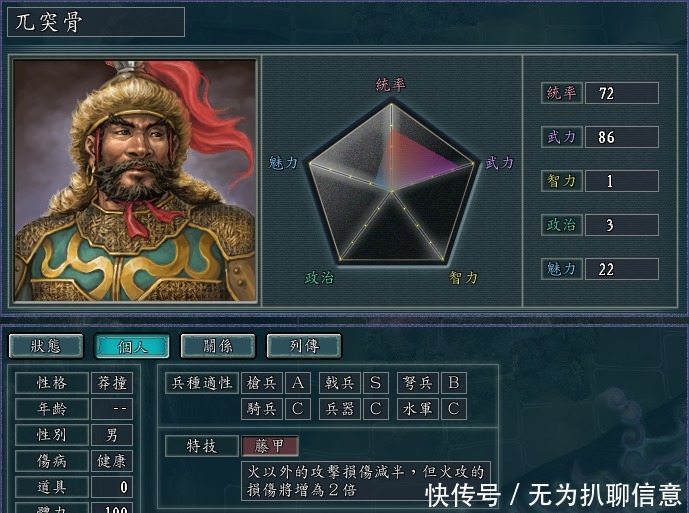Open the 關係 tab
689x513 pixels.
click(218, 346)
